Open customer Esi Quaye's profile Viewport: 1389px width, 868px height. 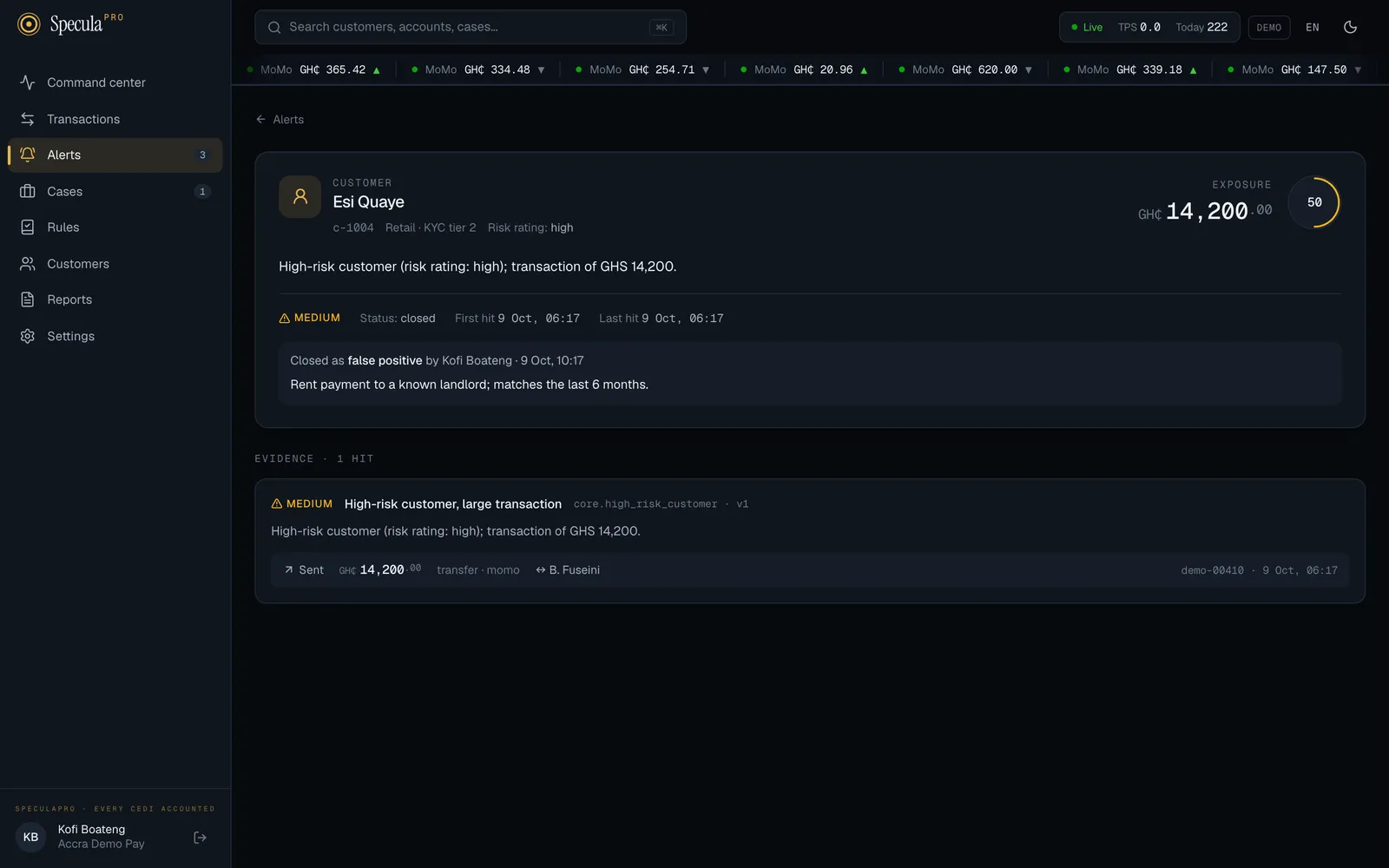coord(368,201)
